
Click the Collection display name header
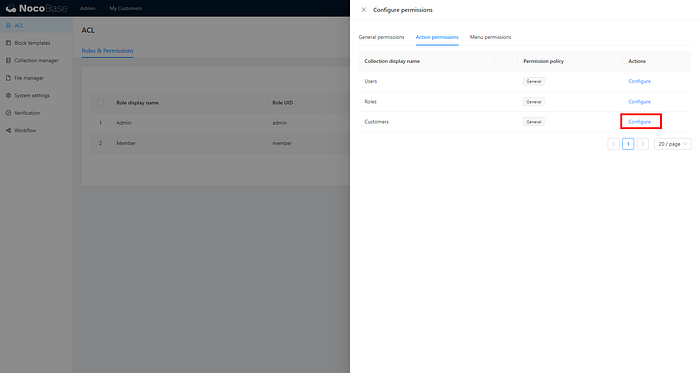392,61
